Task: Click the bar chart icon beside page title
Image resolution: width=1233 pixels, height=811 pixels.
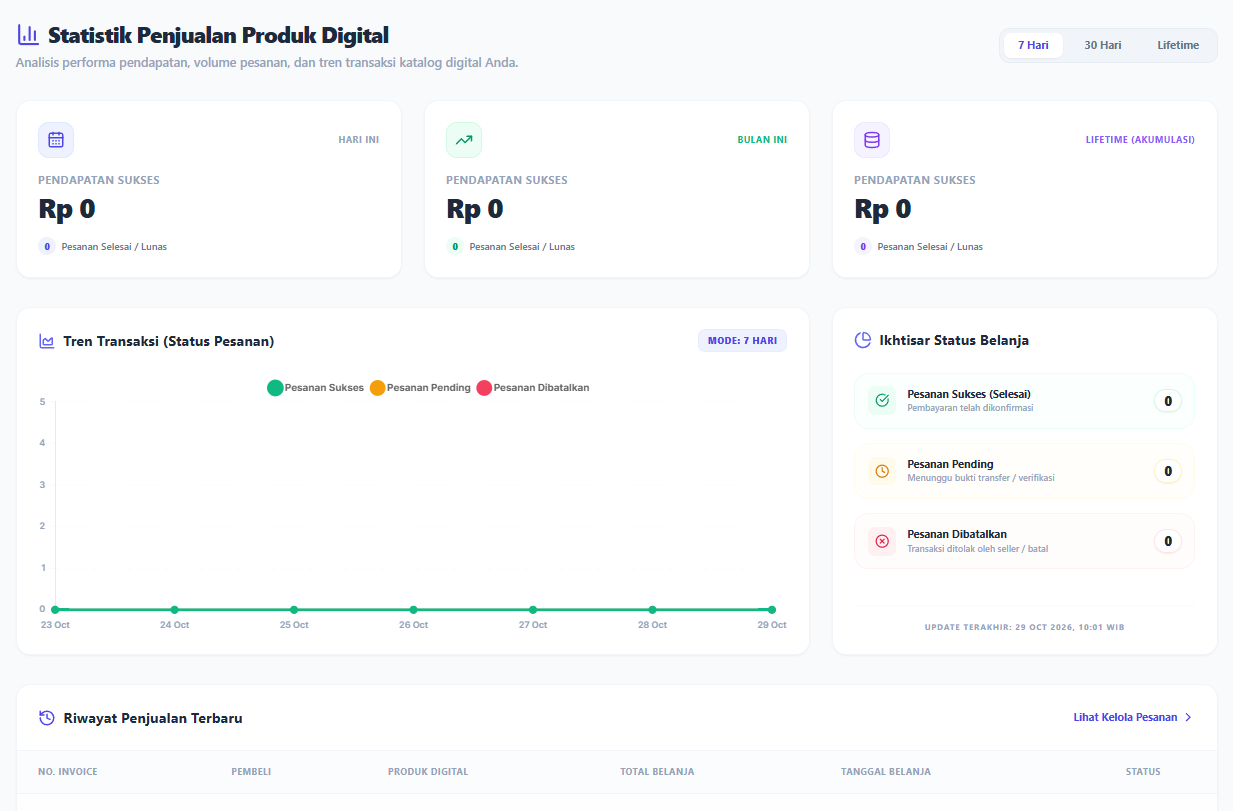Action: click(x=28, y=35)
